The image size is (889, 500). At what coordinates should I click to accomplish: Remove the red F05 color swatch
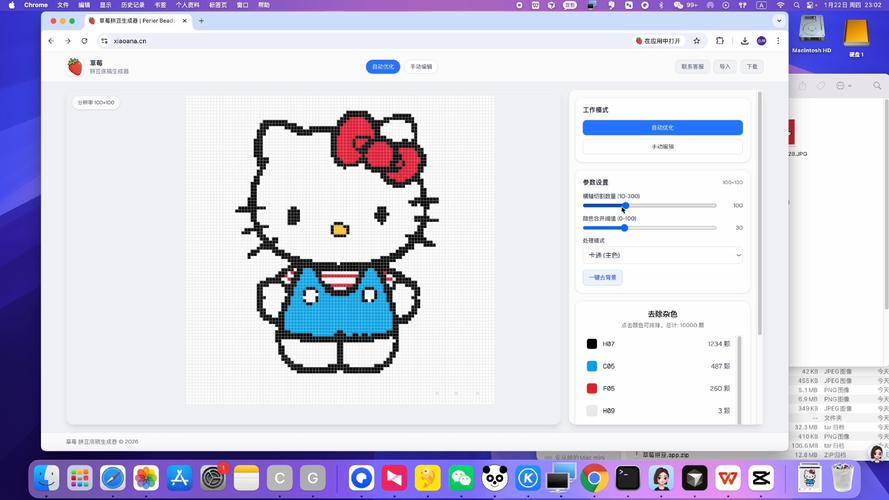(592, 388)
